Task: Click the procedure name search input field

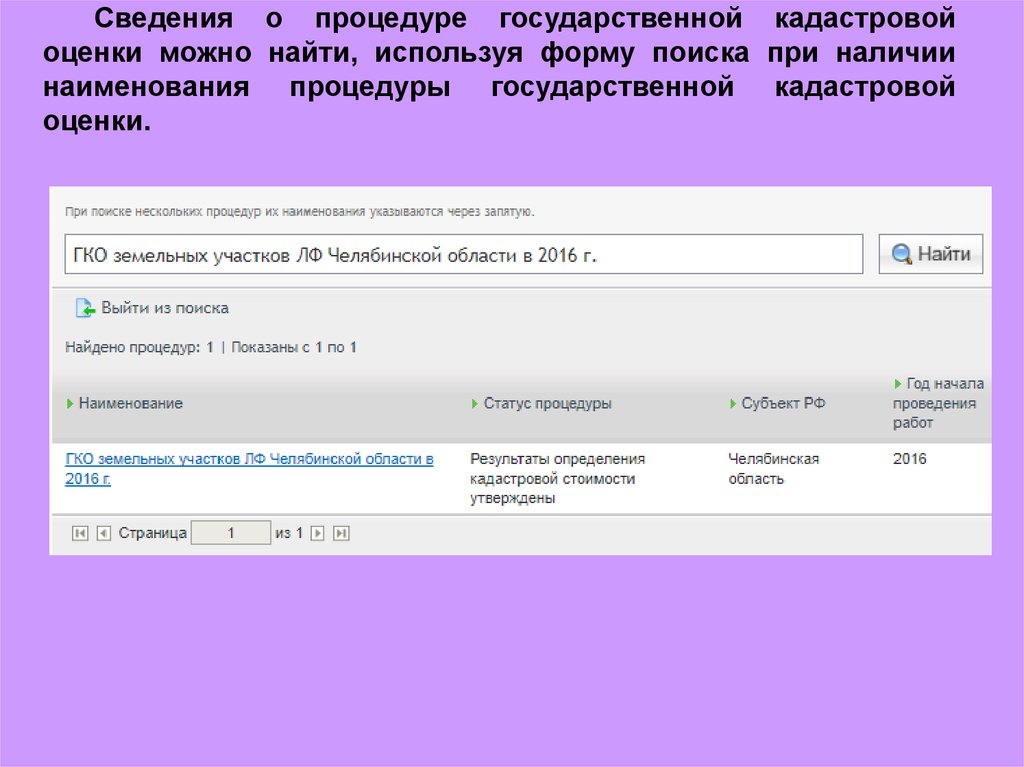Action: 463,255
